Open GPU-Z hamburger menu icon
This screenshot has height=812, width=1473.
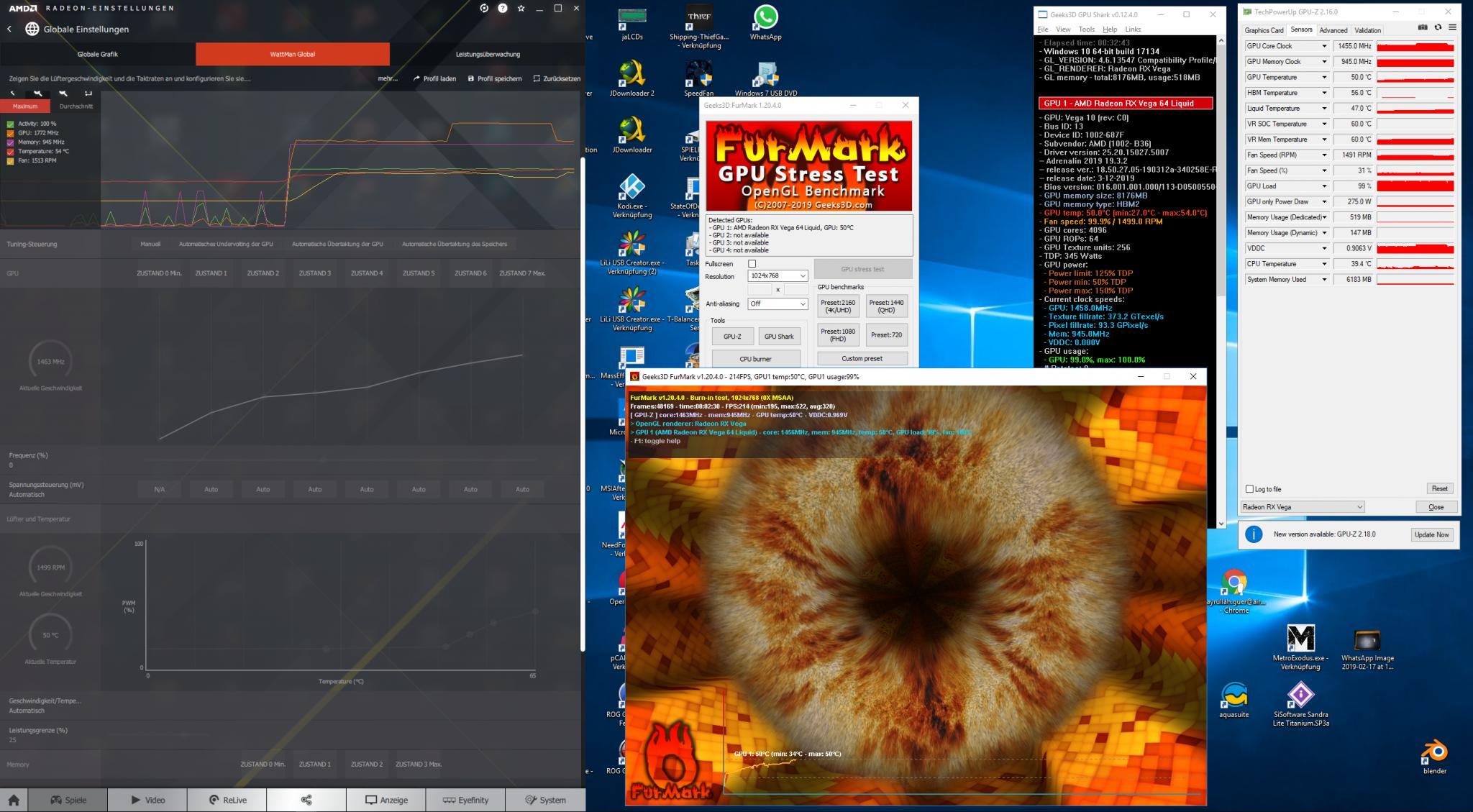[x=1452, y=27]
